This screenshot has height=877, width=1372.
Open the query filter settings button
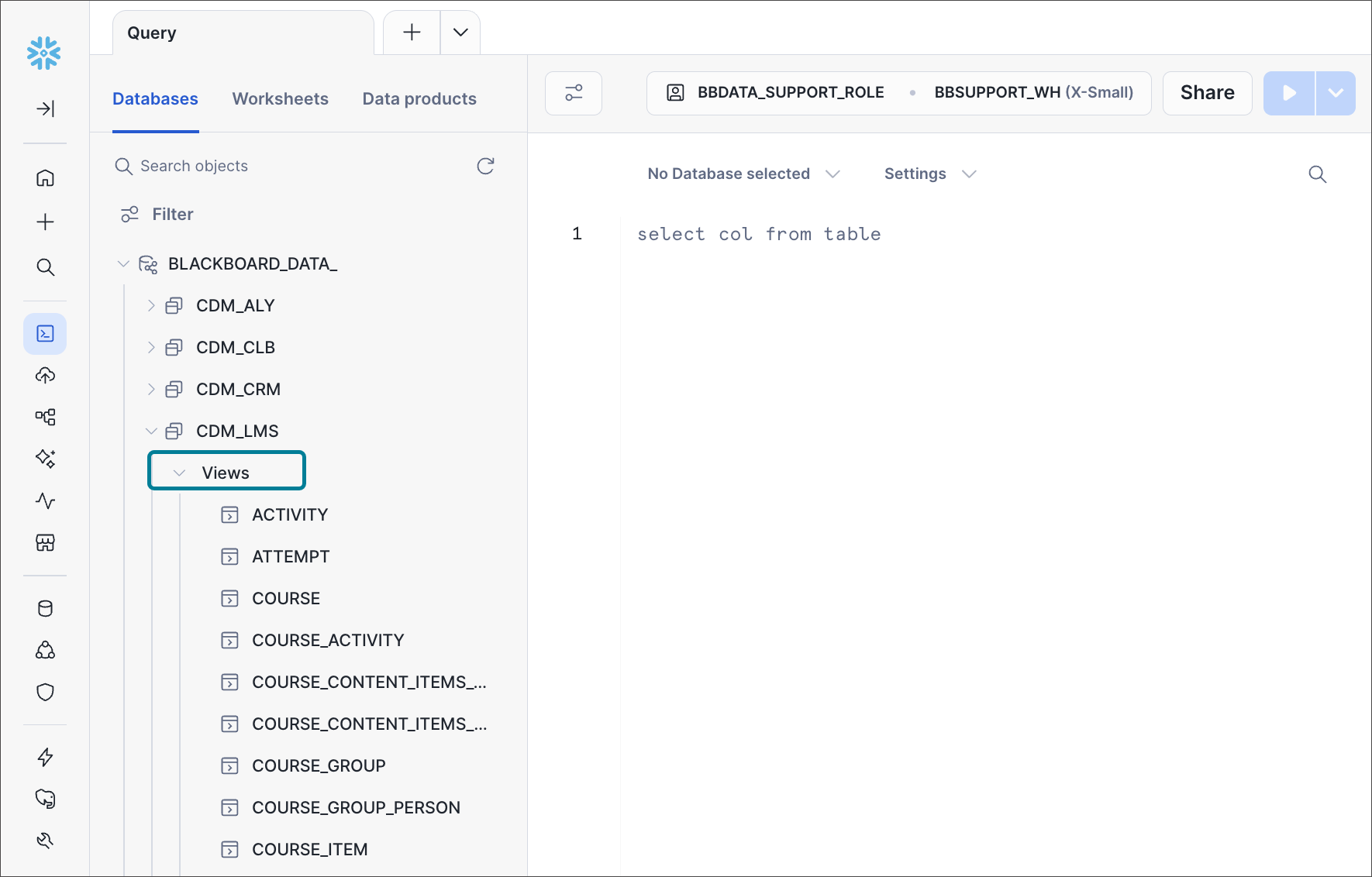[x=574, y=93]
